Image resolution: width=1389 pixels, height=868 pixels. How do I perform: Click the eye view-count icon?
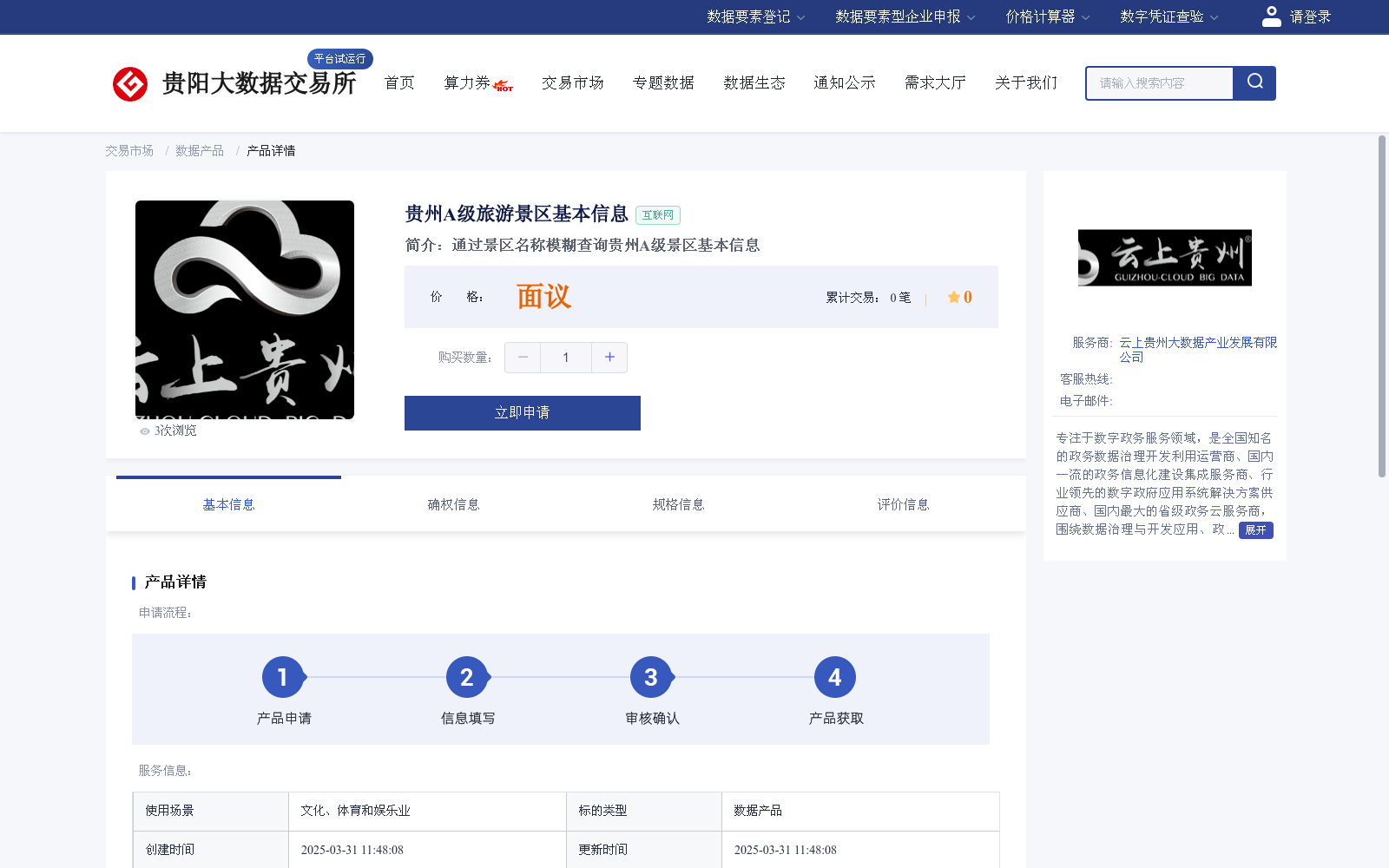click(145, 431)
